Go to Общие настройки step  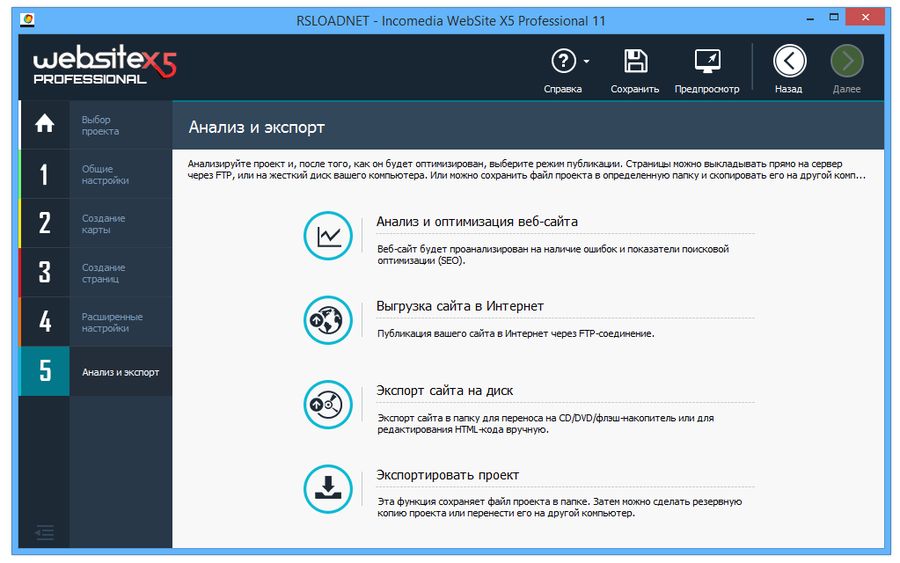click(105, 174)
